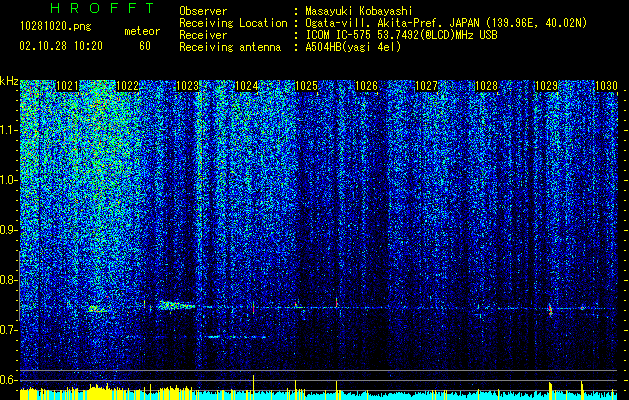Click the 'Receiving antenna' field label
This screenshot has height=400, width=629.
230,47
